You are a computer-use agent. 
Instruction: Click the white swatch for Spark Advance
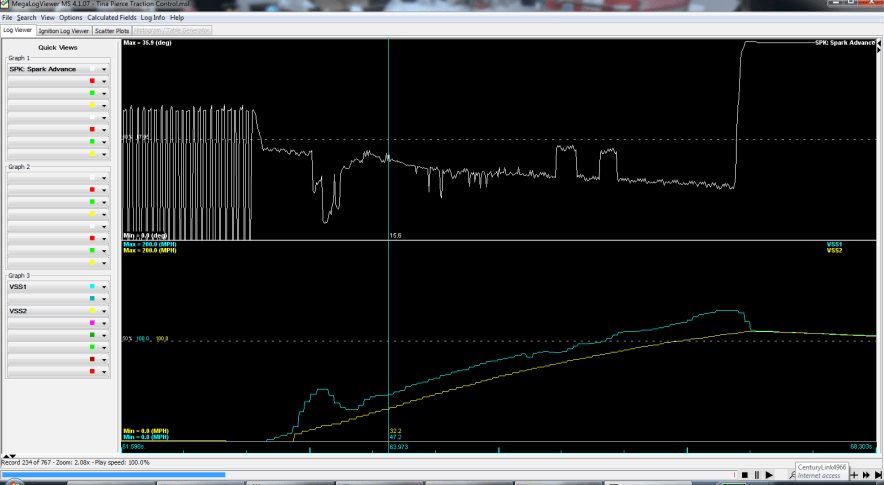click(x=92, y=69)
